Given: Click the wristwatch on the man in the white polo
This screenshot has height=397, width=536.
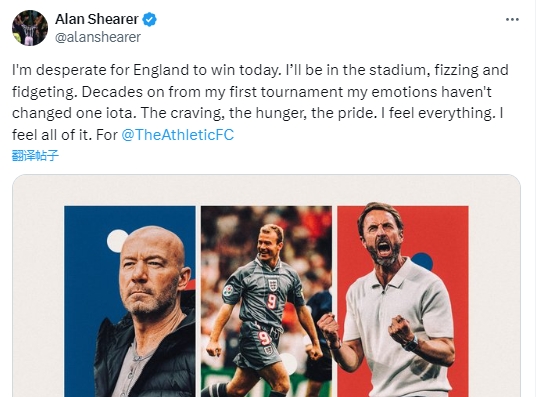Looking at the screenshot, I should (x=412, y=343).
